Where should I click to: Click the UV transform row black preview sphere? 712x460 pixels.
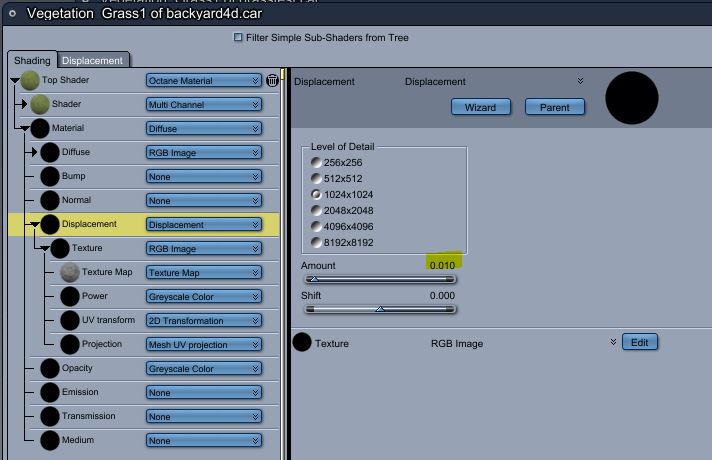[70, 321]
